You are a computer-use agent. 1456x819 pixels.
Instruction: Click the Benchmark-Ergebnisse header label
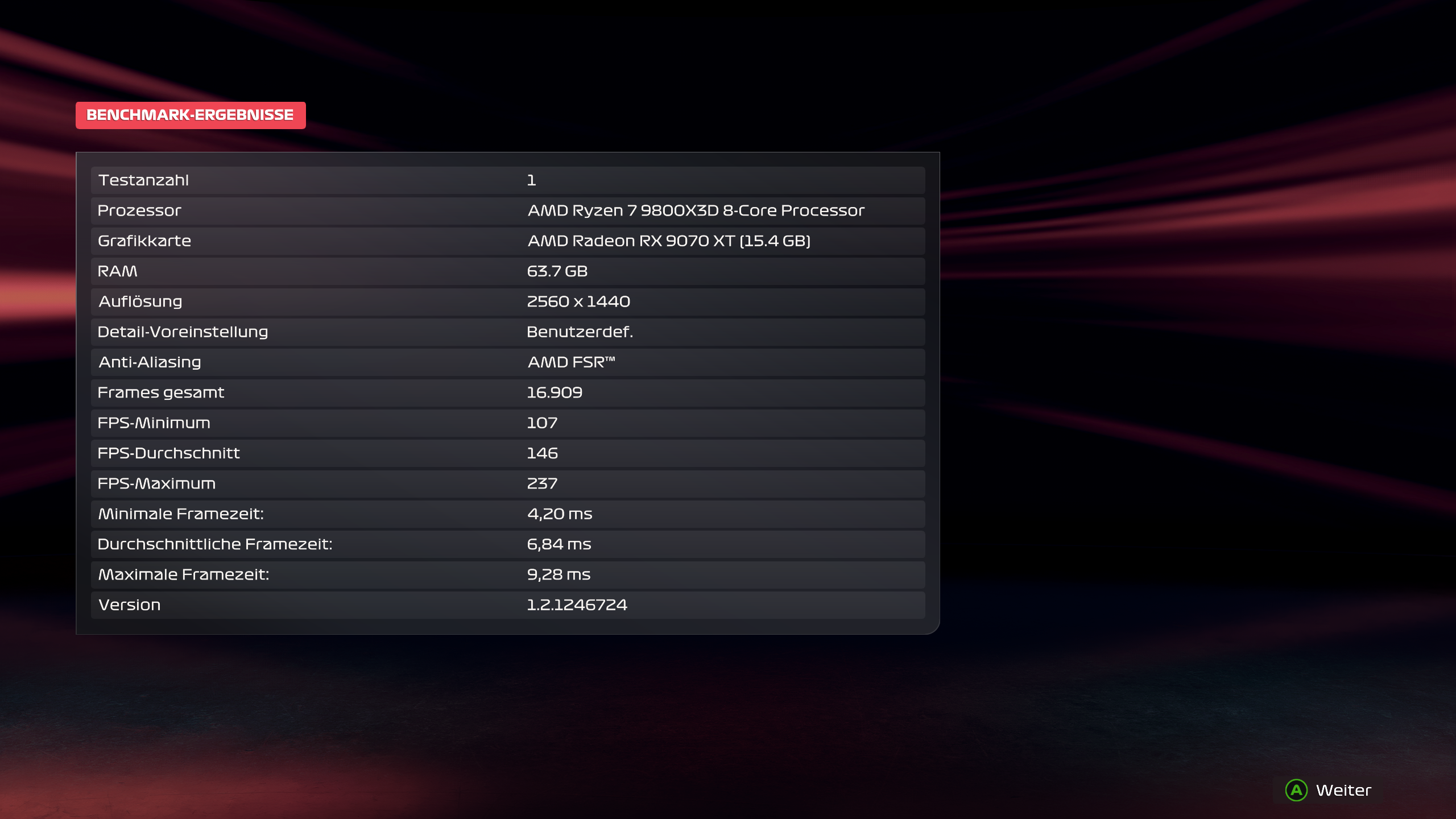click(x=191, y=115)
